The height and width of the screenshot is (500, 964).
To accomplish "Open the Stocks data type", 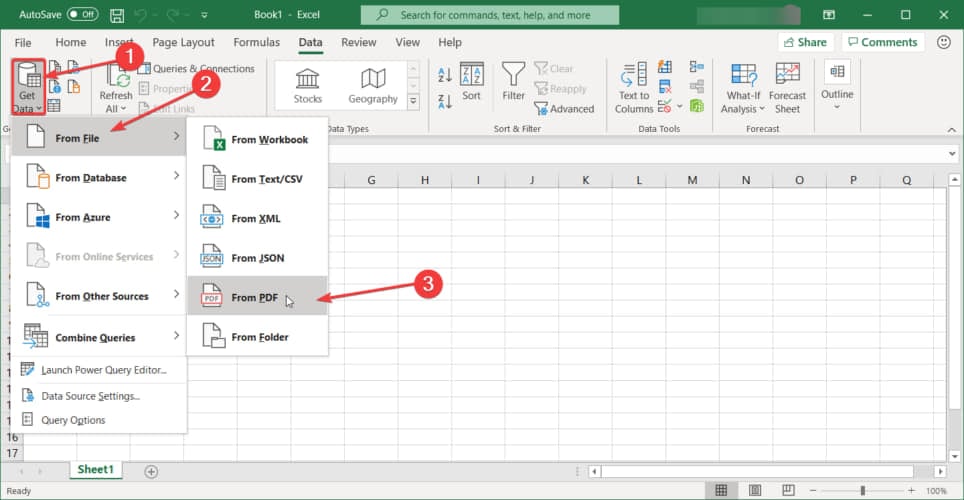I will pyautogui.click(x=307, y=86).
